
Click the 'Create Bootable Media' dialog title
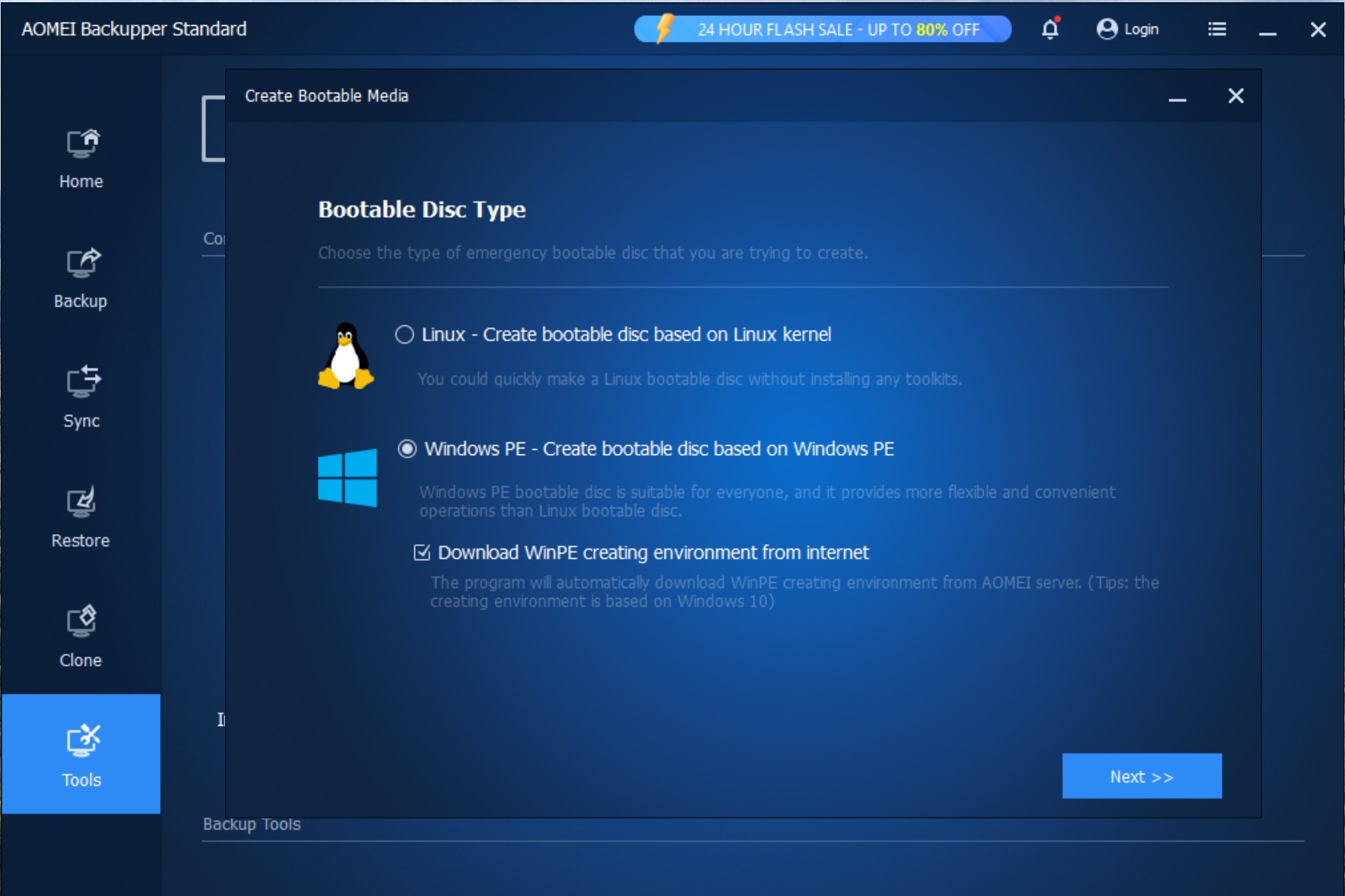coord(327,96)
